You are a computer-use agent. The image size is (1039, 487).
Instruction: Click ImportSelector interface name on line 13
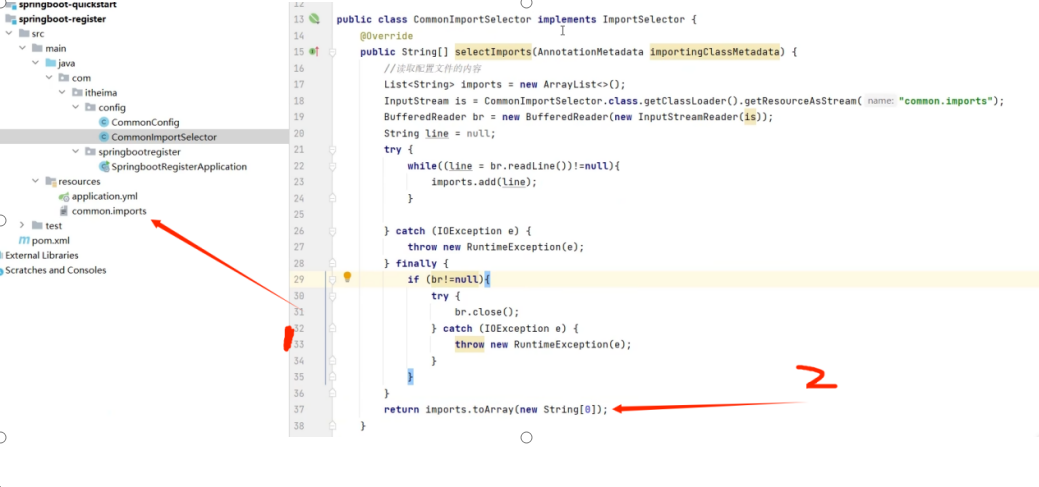click(643, 19)
